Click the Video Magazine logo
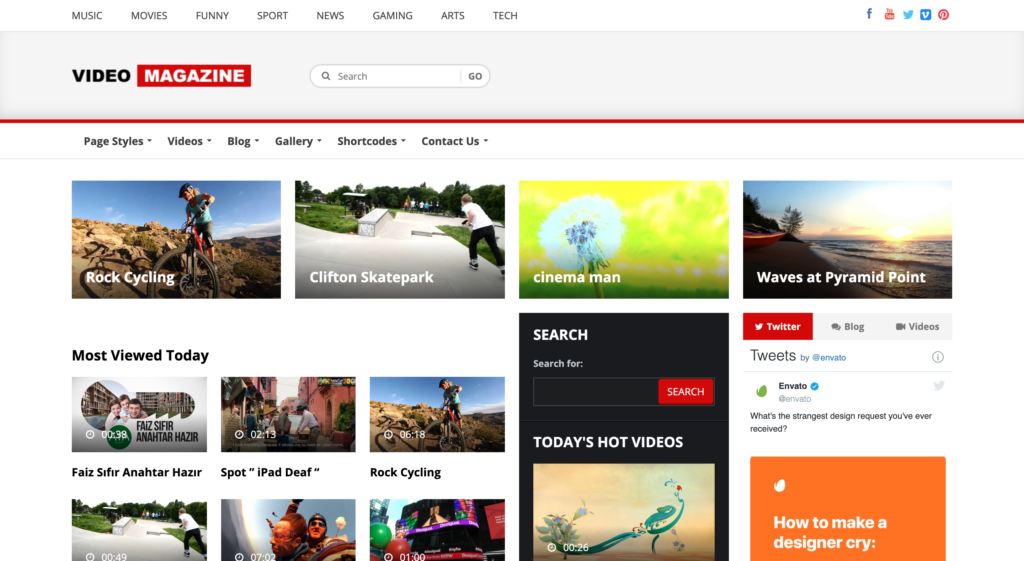This screenshot has width=1024, height=561. [161, 76]
